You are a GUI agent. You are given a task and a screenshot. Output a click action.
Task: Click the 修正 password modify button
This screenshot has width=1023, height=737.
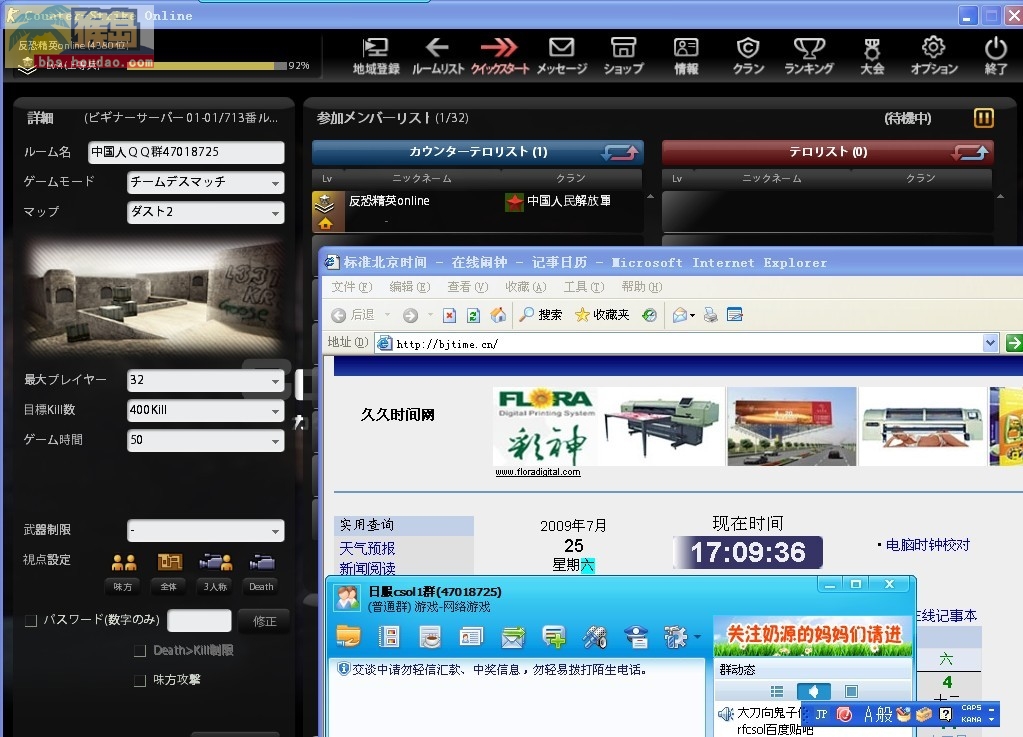click(264, 622)
